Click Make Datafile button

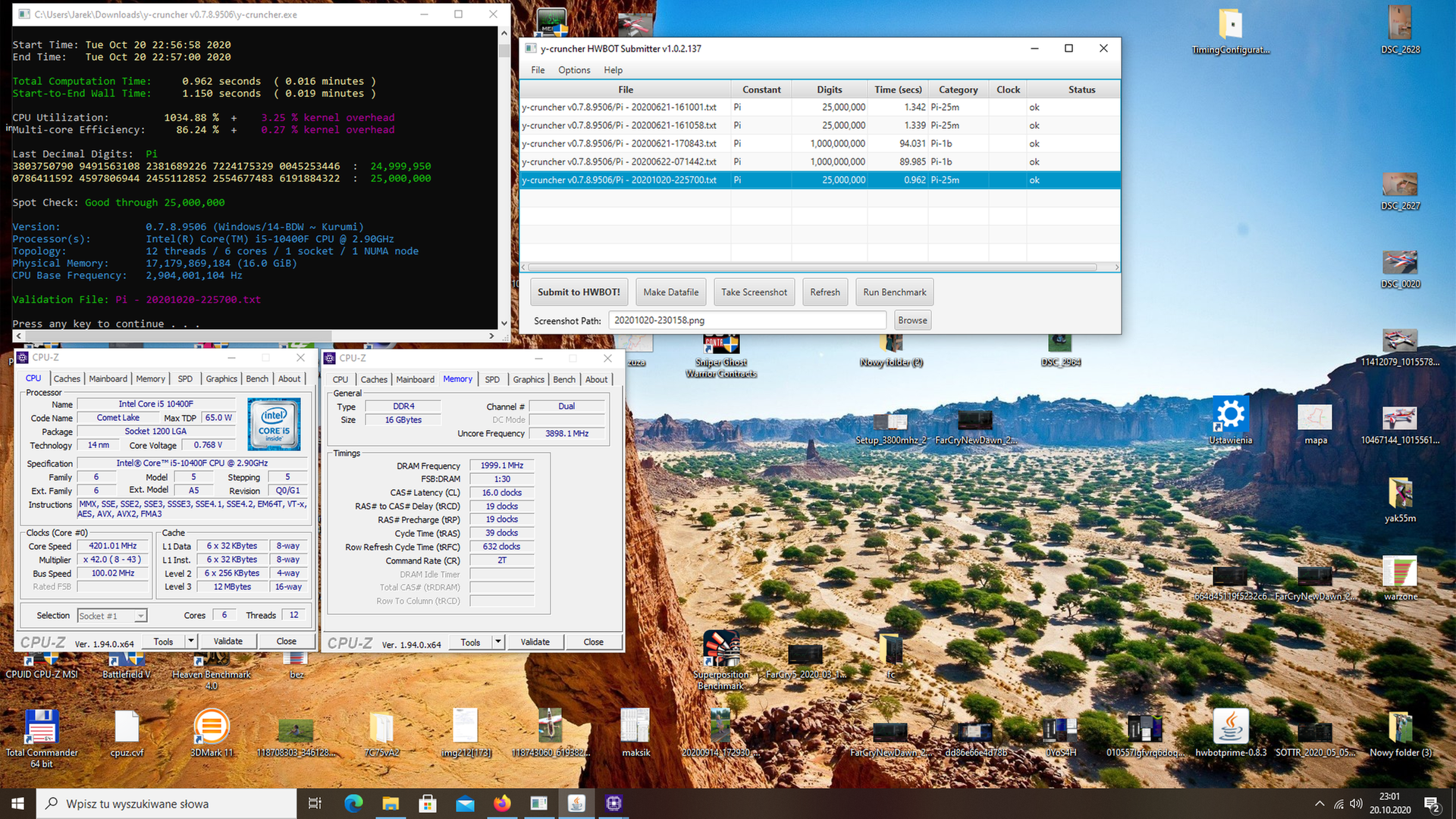(671, 292)
